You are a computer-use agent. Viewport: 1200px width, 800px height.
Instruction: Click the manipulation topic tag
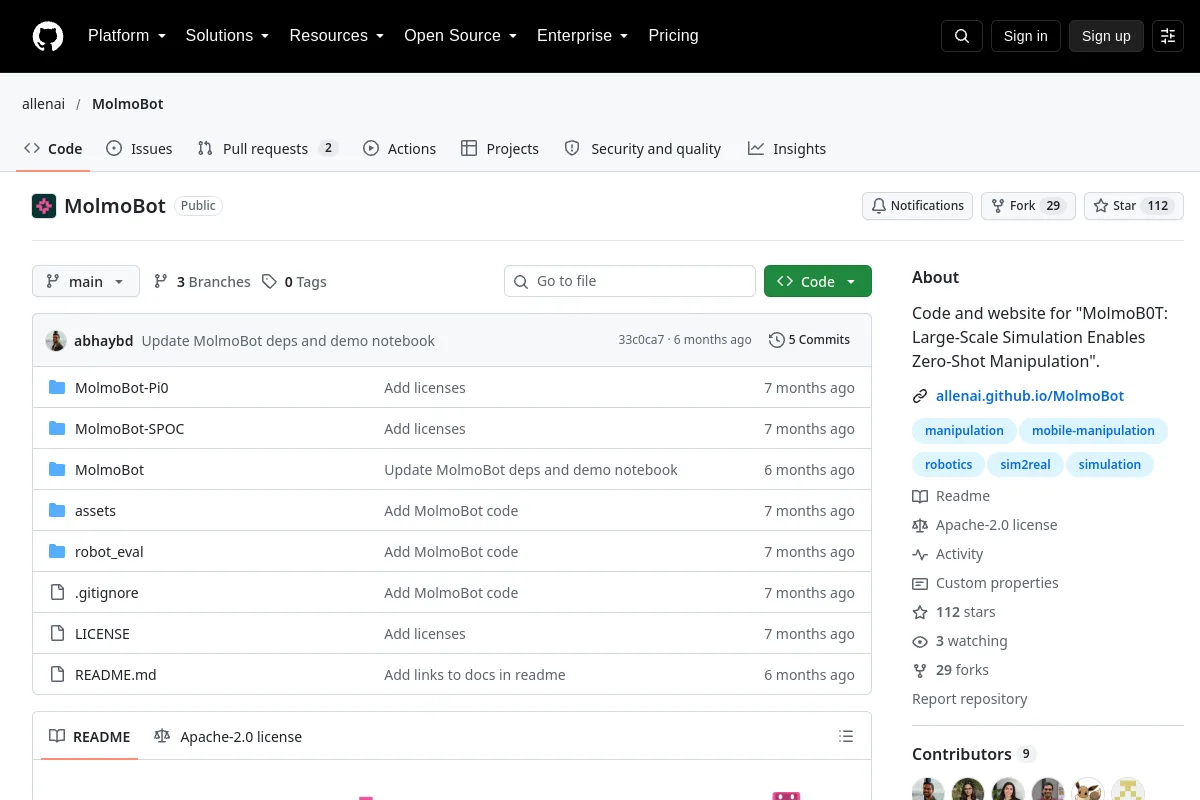click(964, 431)
